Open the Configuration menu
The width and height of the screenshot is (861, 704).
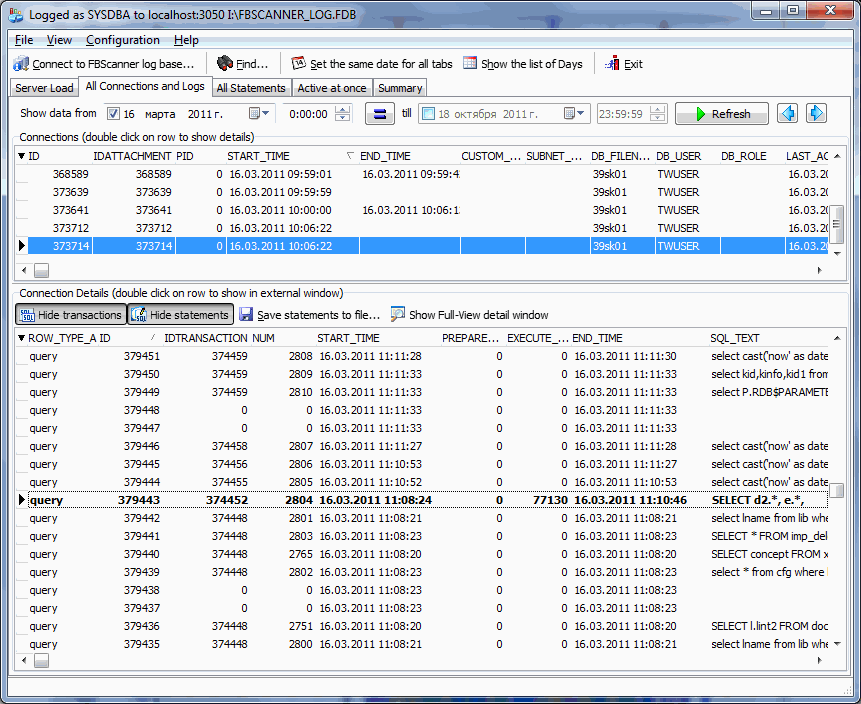pyautogui.click(x=122, y=40)
